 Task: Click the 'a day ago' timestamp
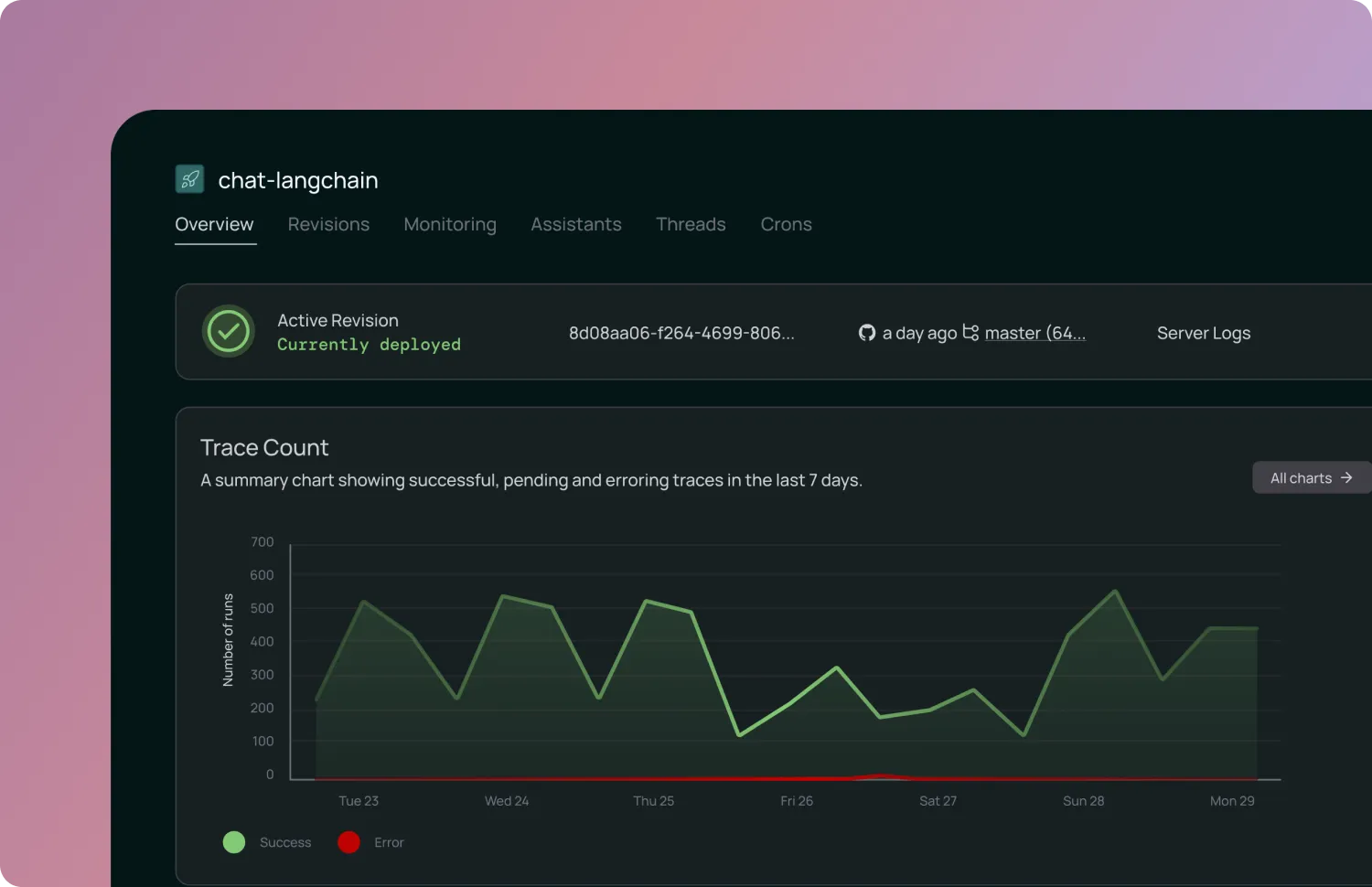pyautogui.click(x=918, y=333)
